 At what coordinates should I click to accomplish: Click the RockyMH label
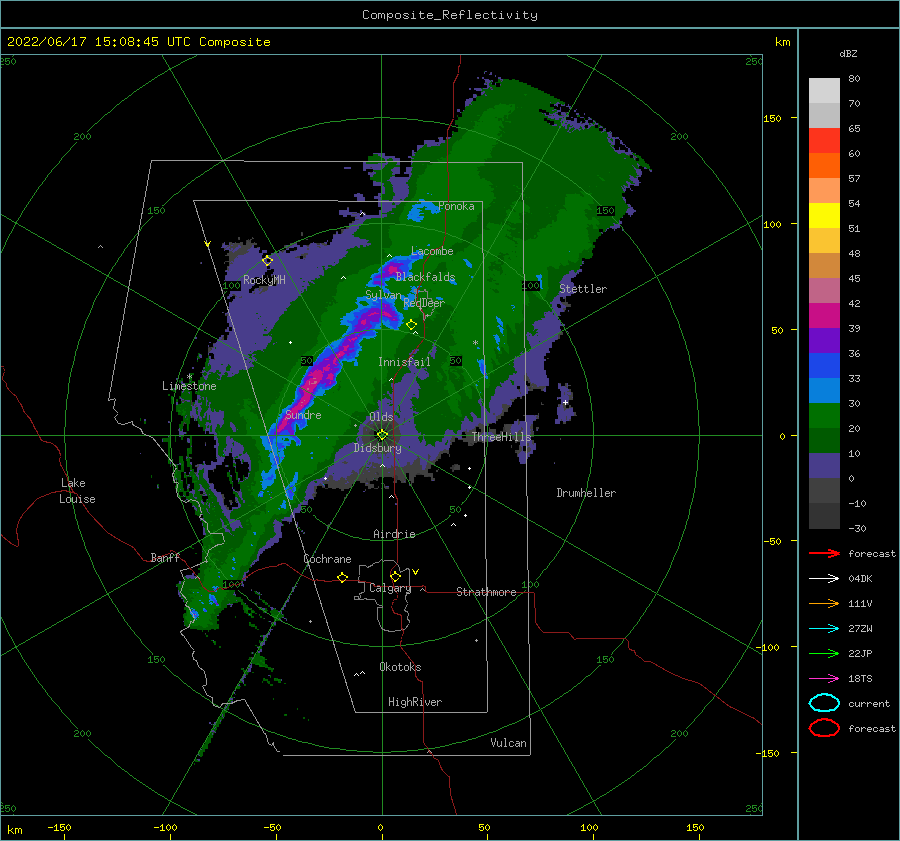pyautogui.click(x=264, y=280)
